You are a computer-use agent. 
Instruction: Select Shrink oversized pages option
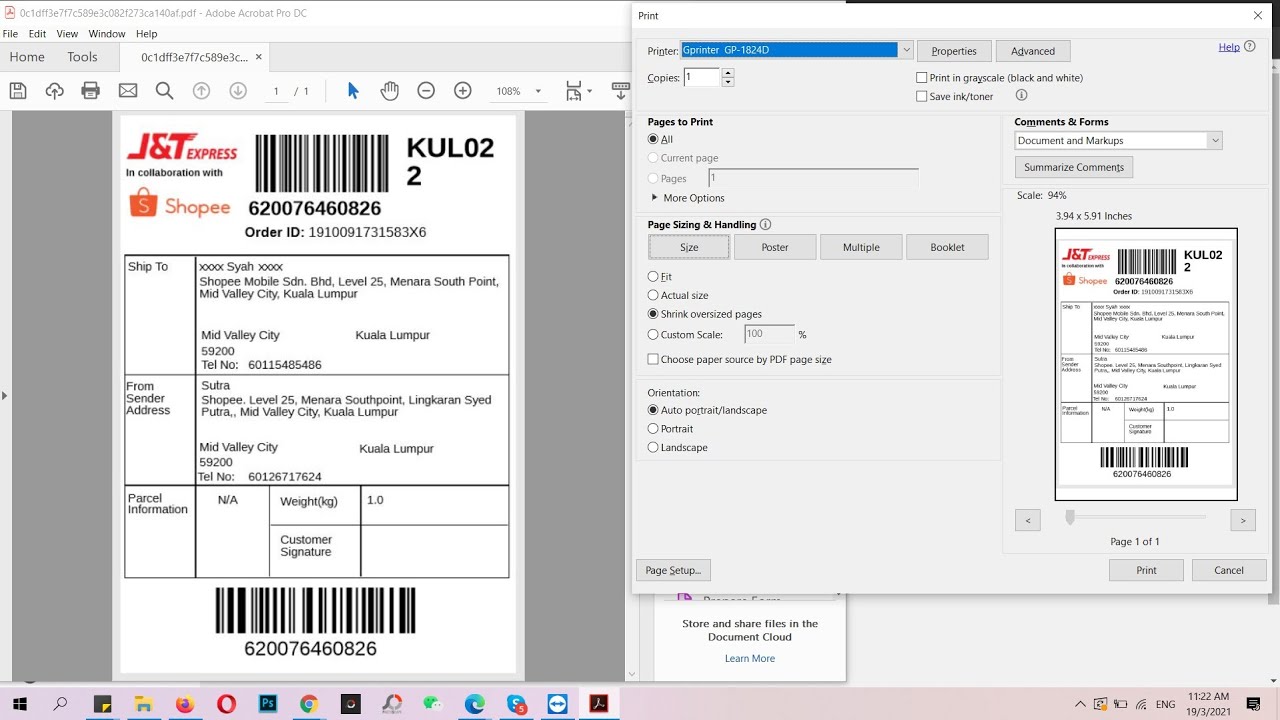point(653,314)
